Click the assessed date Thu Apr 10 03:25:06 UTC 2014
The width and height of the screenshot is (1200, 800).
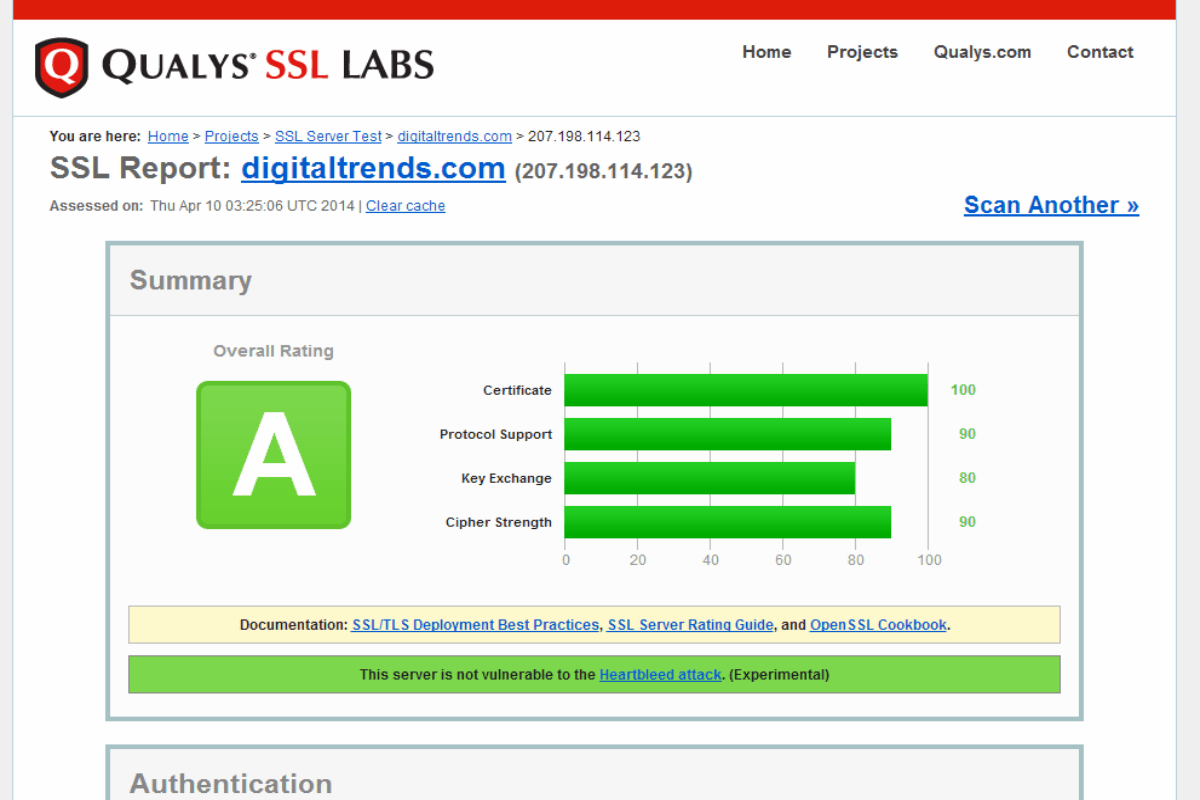coord(254,206)
